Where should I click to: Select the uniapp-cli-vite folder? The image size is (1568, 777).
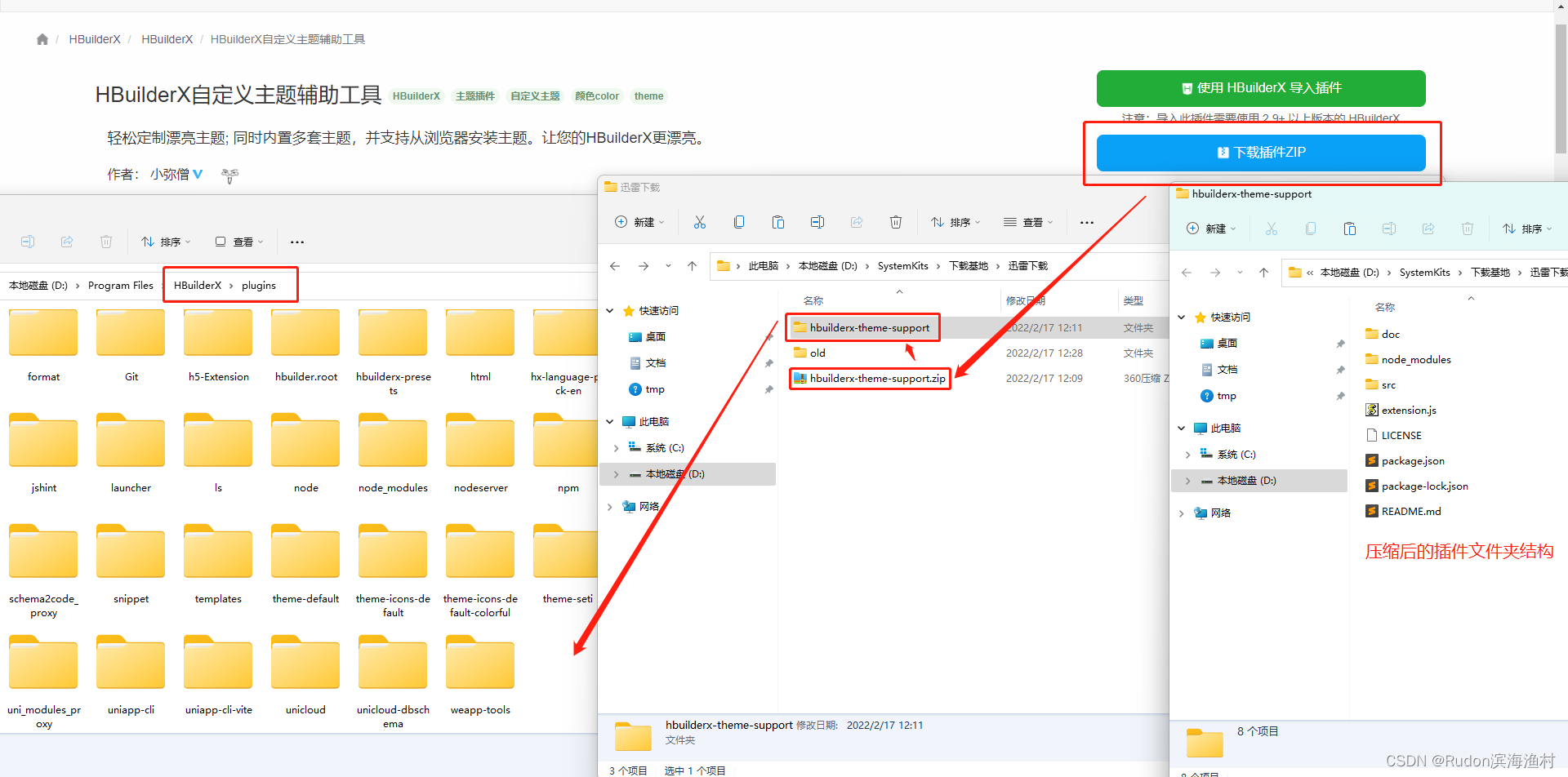(218, 675)
